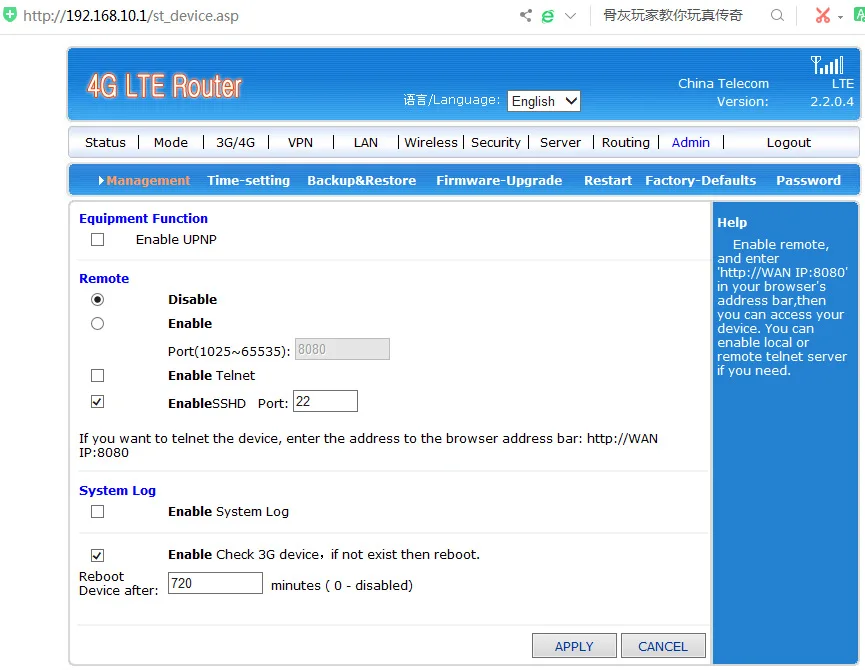Open the Time-setting menu item
The image size is (865, 670).
pos(247,180)
